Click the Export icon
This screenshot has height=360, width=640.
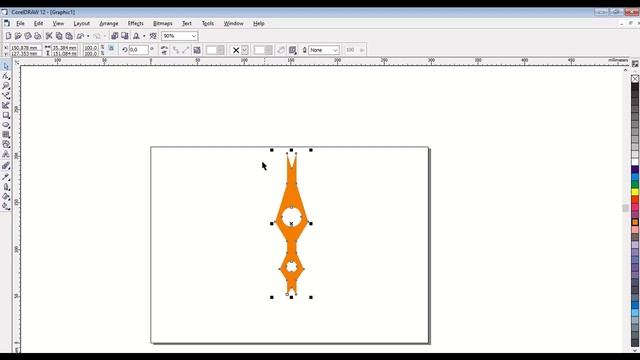[124, 36]
